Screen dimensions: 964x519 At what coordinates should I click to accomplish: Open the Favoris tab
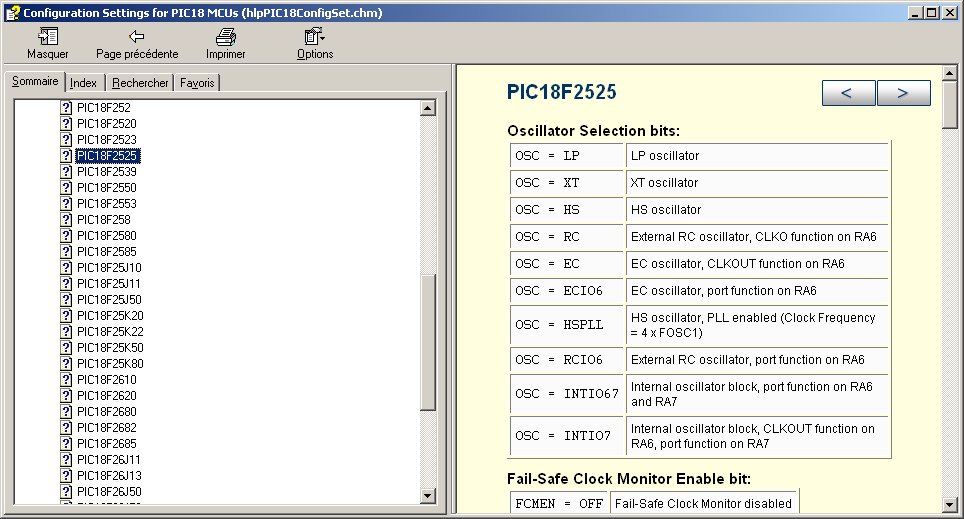(197, 82)
